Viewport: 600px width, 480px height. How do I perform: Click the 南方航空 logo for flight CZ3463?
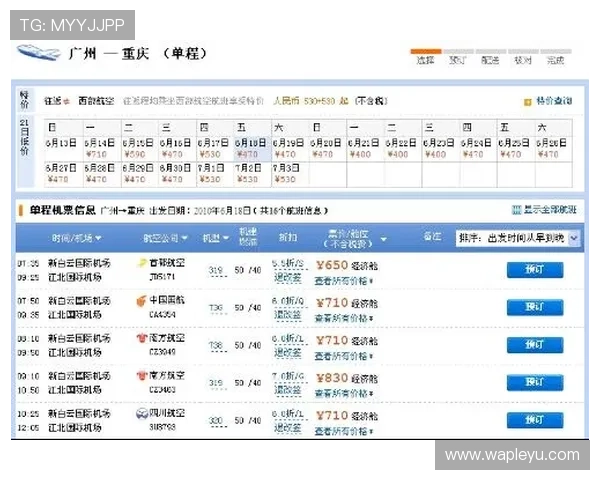coord(142,376)
